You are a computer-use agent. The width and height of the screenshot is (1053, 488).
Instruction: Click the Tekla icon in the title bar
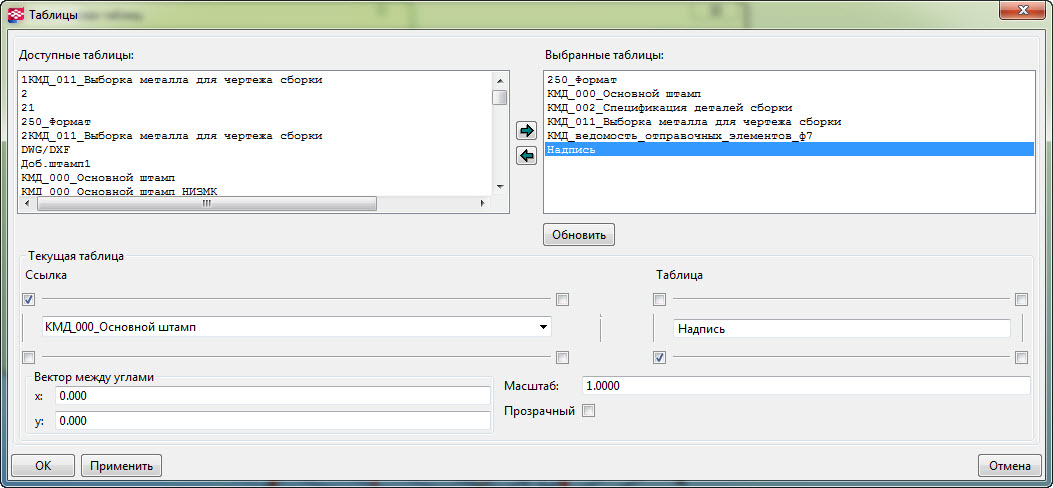click(15, 14)
